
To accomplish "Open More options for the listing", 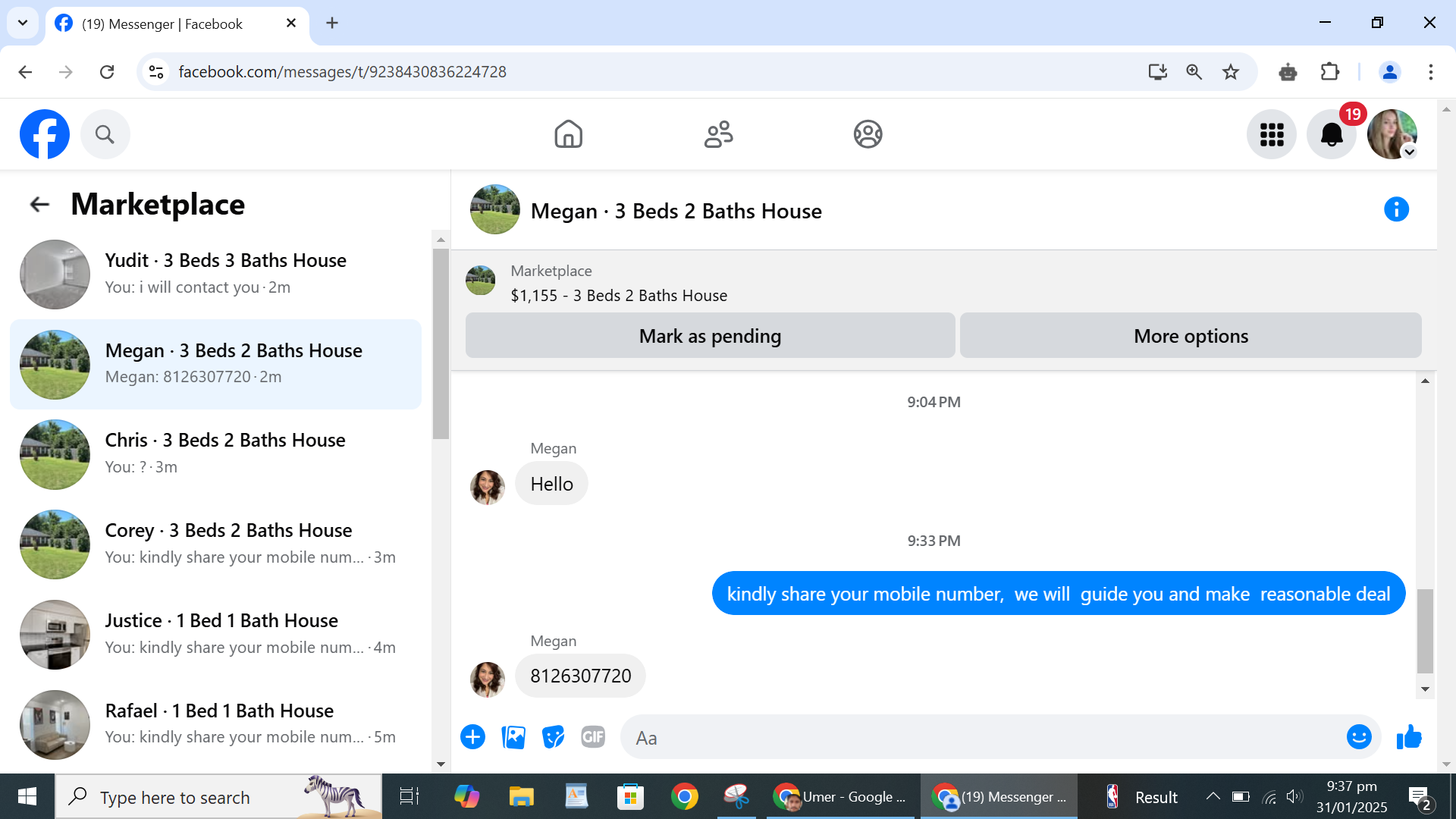I will pos(1191,335).
